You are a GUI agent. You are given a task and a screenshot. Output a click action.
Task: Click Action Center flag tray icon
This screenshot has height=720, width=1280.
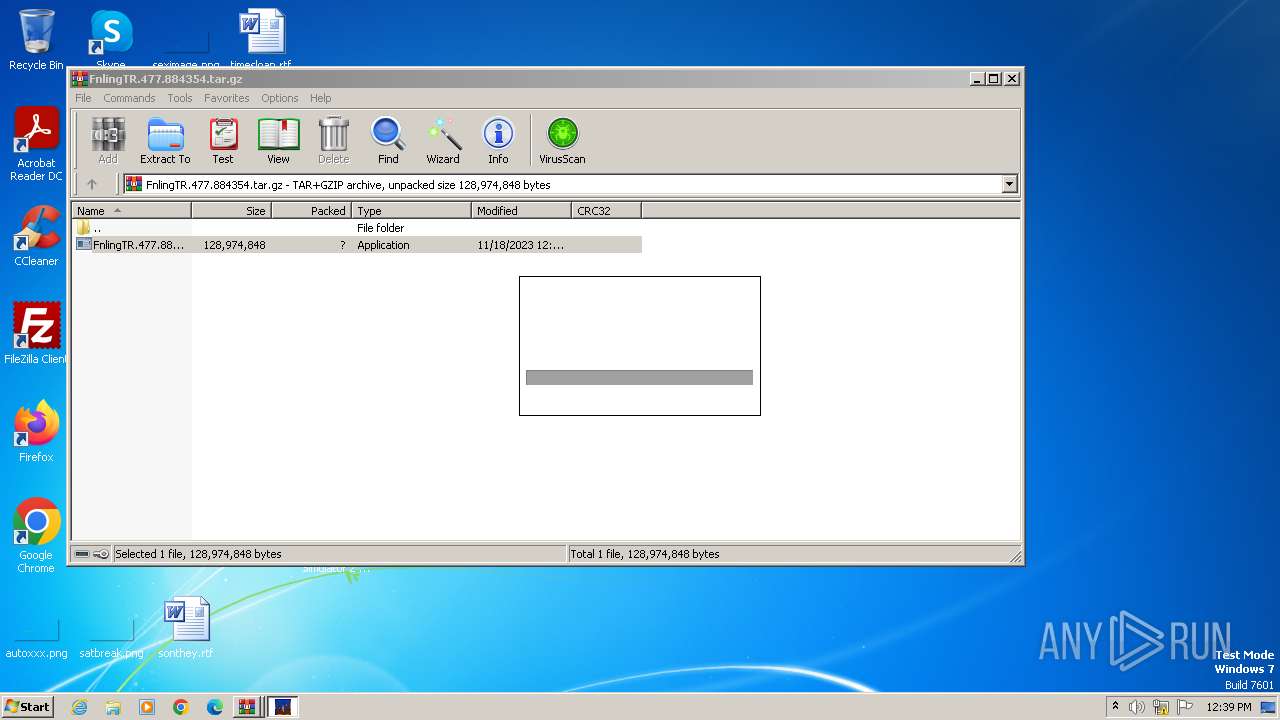coord(1185,707)
